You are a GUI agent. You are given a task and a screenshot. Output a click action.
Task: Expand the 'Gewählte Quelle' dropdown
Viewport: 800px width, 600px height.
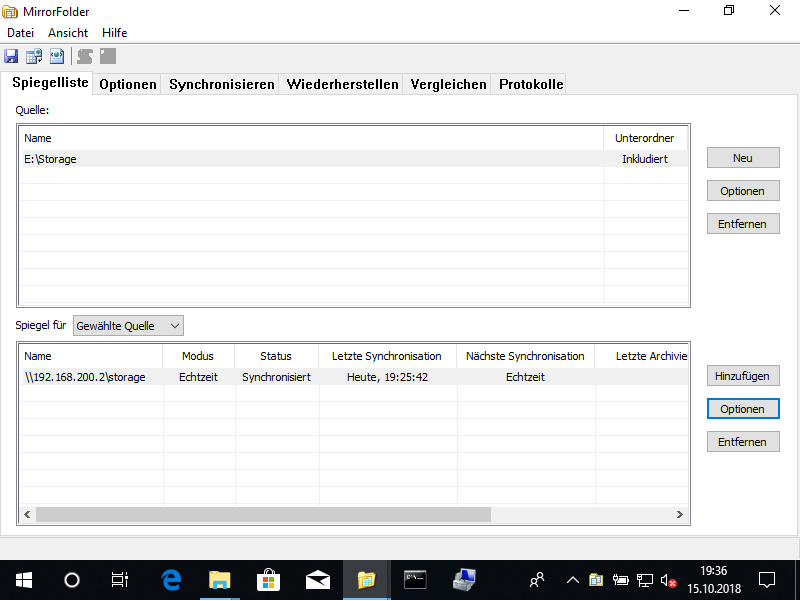[x=129, y=325]
